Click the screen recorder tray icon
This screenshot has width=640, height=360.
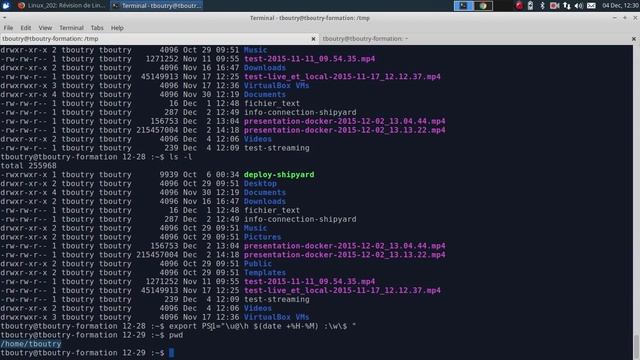(554, 6)
